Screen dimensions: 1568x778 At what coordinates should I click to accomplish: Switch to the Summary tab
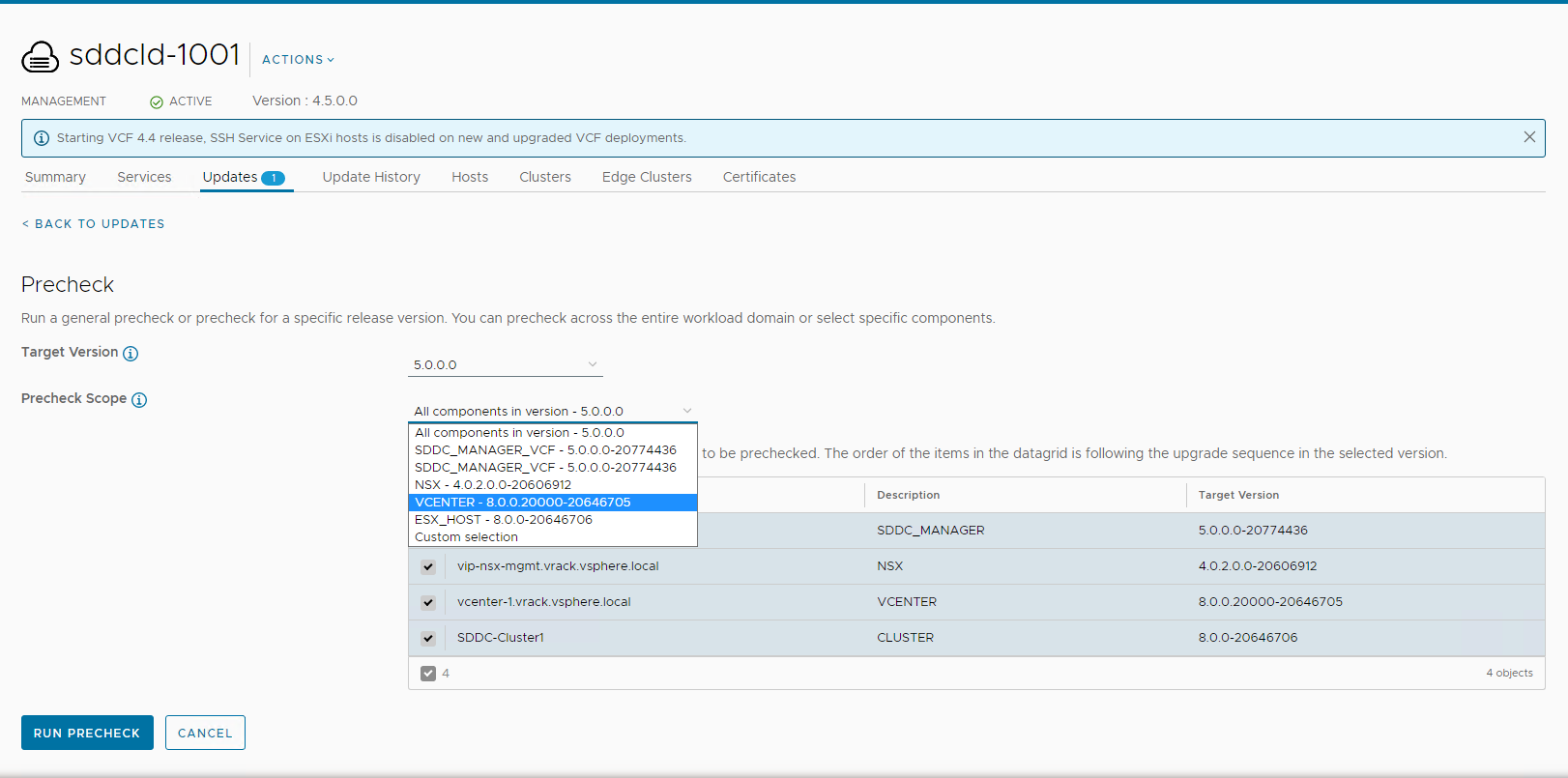[55, 177]
